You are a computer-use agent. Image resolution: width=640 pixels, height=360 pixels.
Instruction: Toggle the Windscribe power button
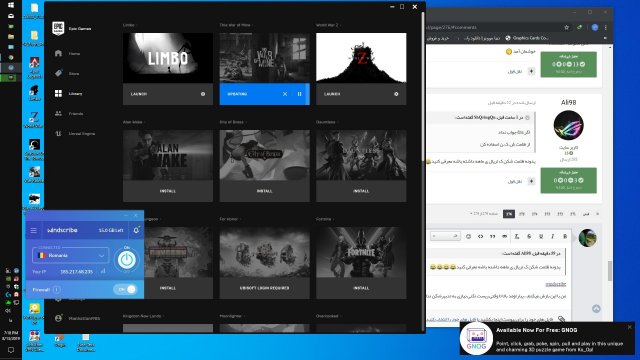[x=127, y=260]
